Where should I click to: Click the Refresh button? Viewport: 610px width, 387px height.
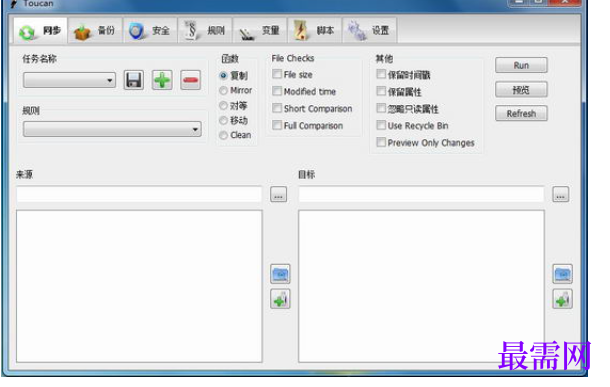point(521,114)
